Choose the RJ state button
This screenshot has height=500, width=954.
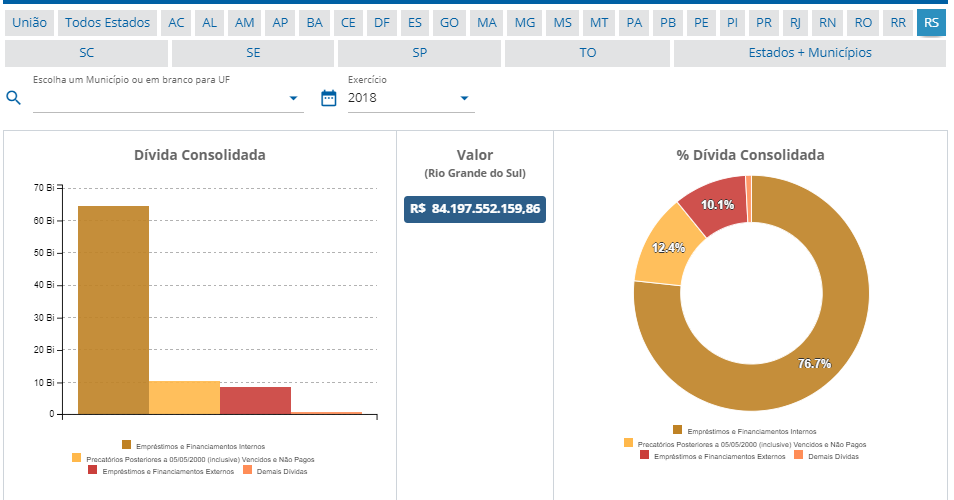pos(794,23)
